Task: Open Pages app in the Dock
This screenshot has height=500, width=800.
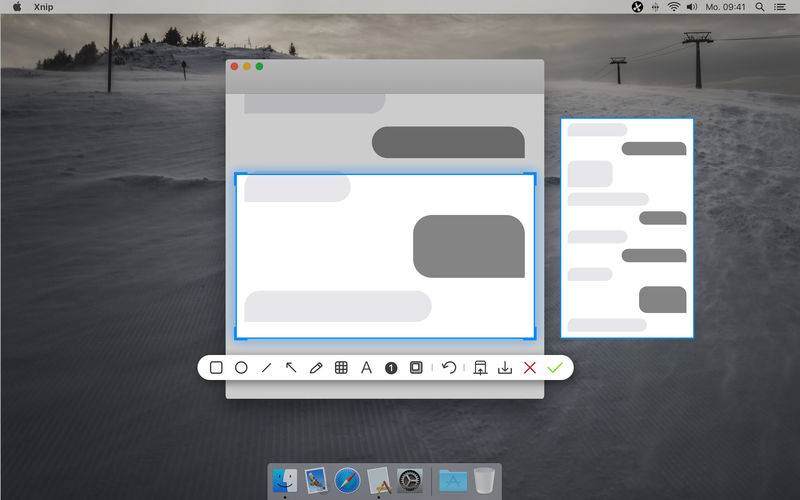Action: 379,480
